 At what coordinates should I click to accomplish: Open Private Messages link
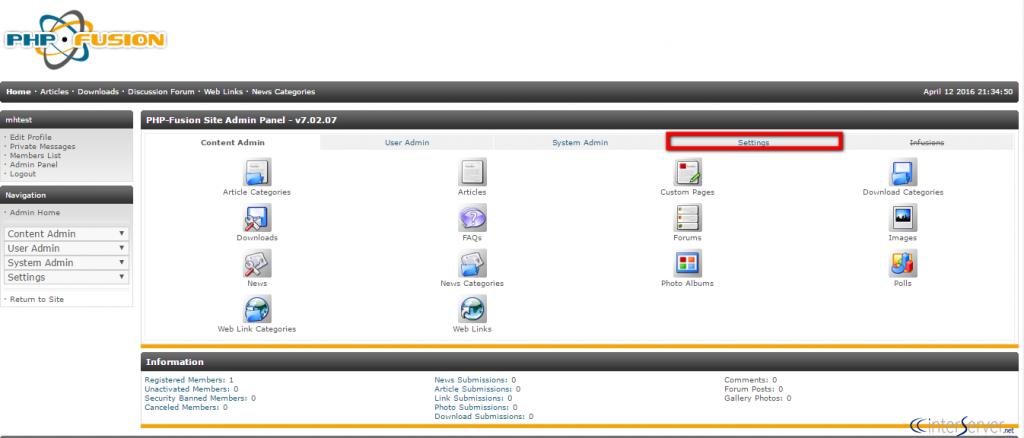tap(42, 146)
